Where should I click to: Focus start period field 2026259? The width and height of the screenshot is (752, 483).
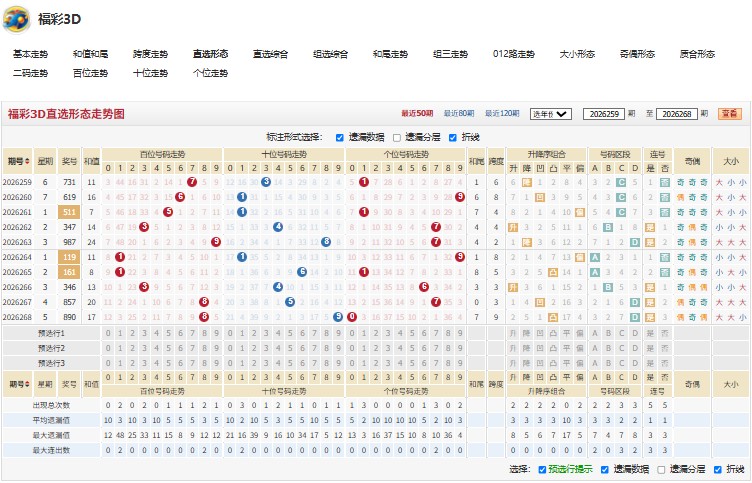604,114
